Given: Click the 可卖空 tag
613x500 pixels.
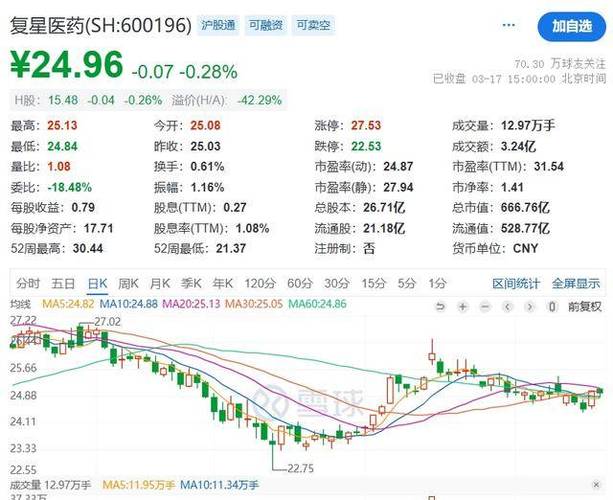Looking at the screenshot, I should click(x=313, y=25).
